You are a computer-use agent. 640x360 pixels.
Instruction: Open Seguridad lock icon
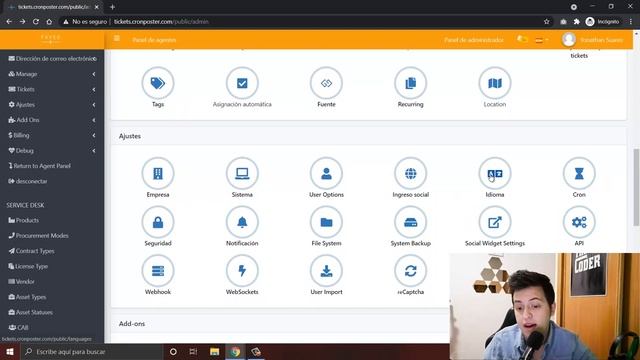pos(158,222)
